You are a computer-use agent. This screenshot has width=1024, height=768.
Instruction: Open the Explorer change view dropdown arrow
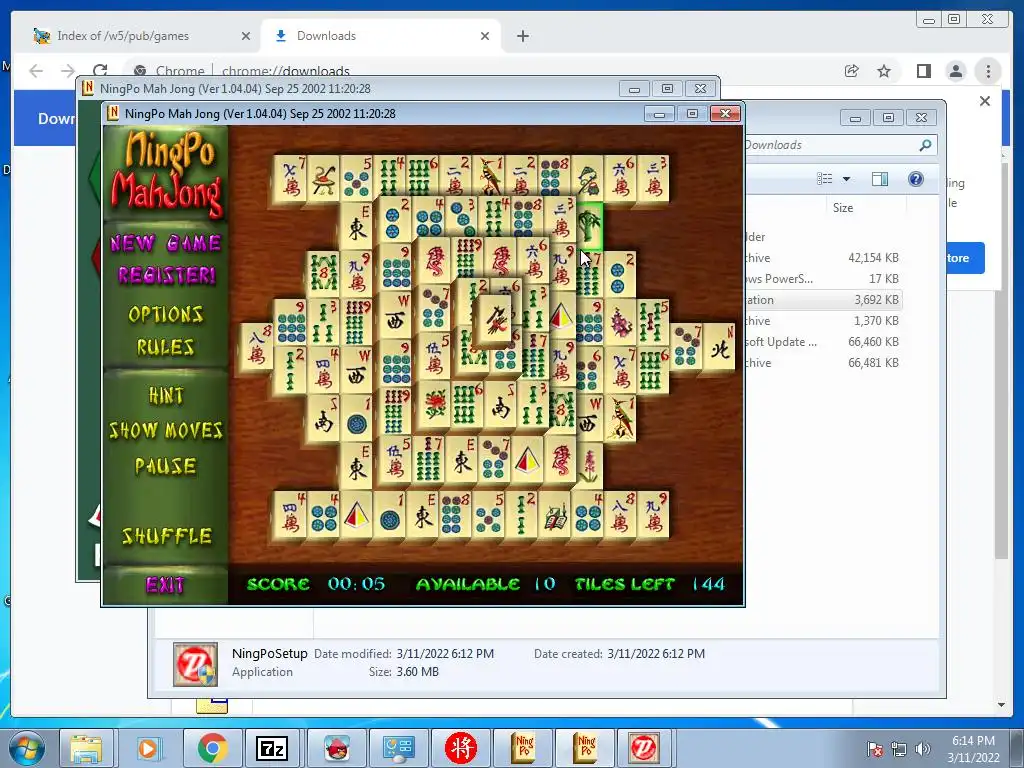[846, 179]
